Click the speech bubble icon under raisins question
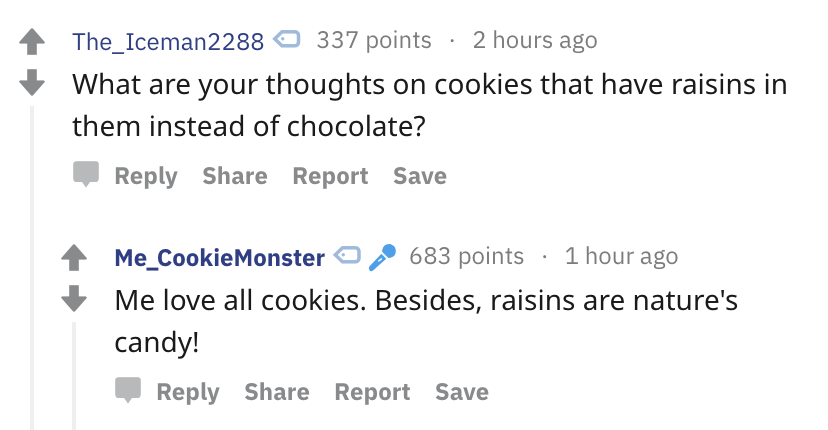The width and height of the screenshot is (828, 430). pos(86,174)
